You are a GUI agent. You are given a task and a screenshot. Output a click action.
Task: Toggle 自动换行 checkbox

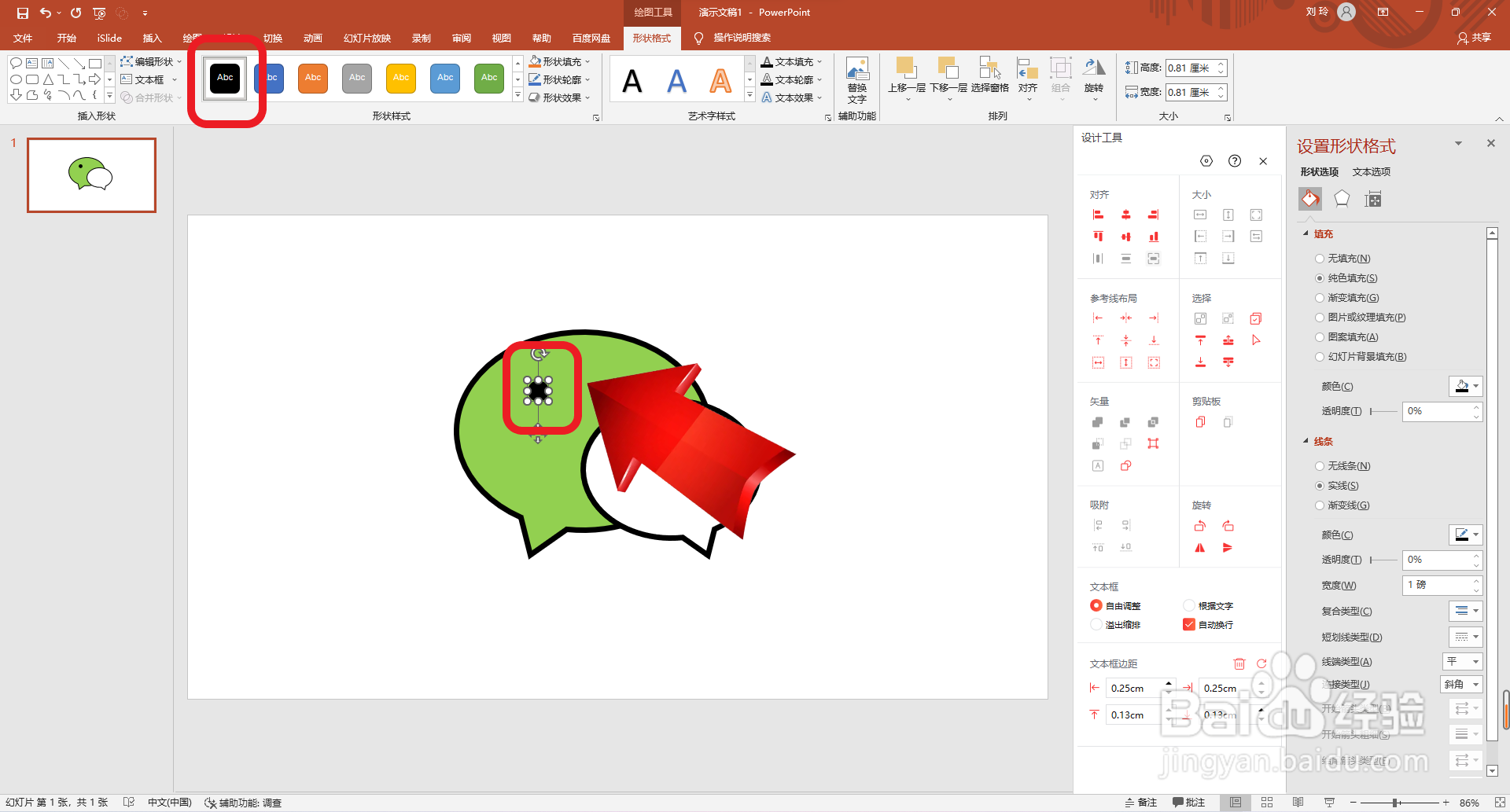coord(1189,624)
